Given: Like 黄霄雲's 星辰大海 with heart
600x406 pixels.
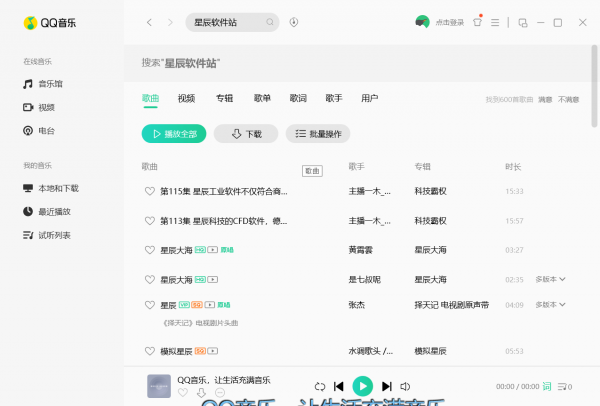Looking at the screenshot, I should point(150,250).
